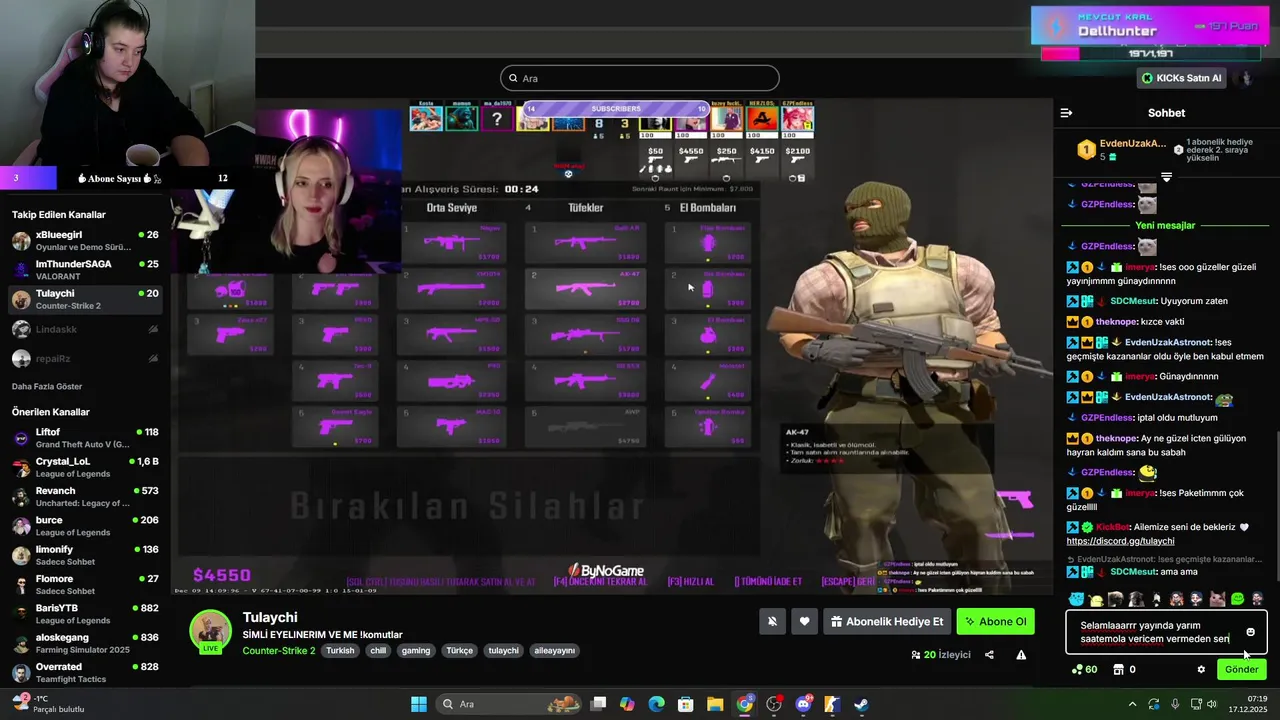Open Tulaychi's channel avatar with LIVE badge
The width and height of the screenshot is (1280, 720).
coord(211,631)
